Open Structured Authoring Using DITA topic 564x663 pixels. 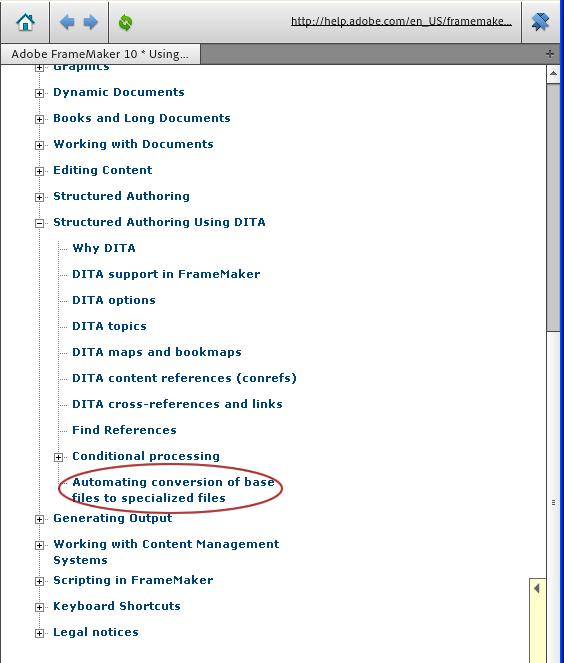tap(159, 222)
